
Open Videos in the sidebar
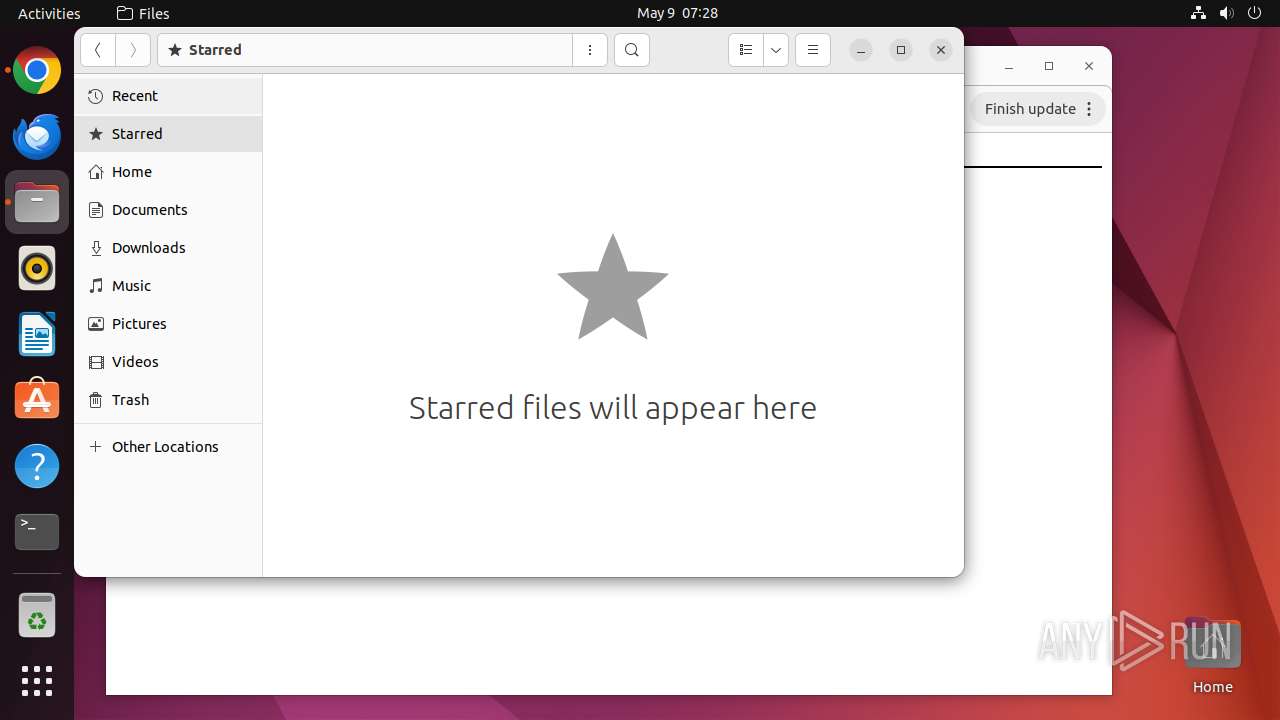(168, 362)
